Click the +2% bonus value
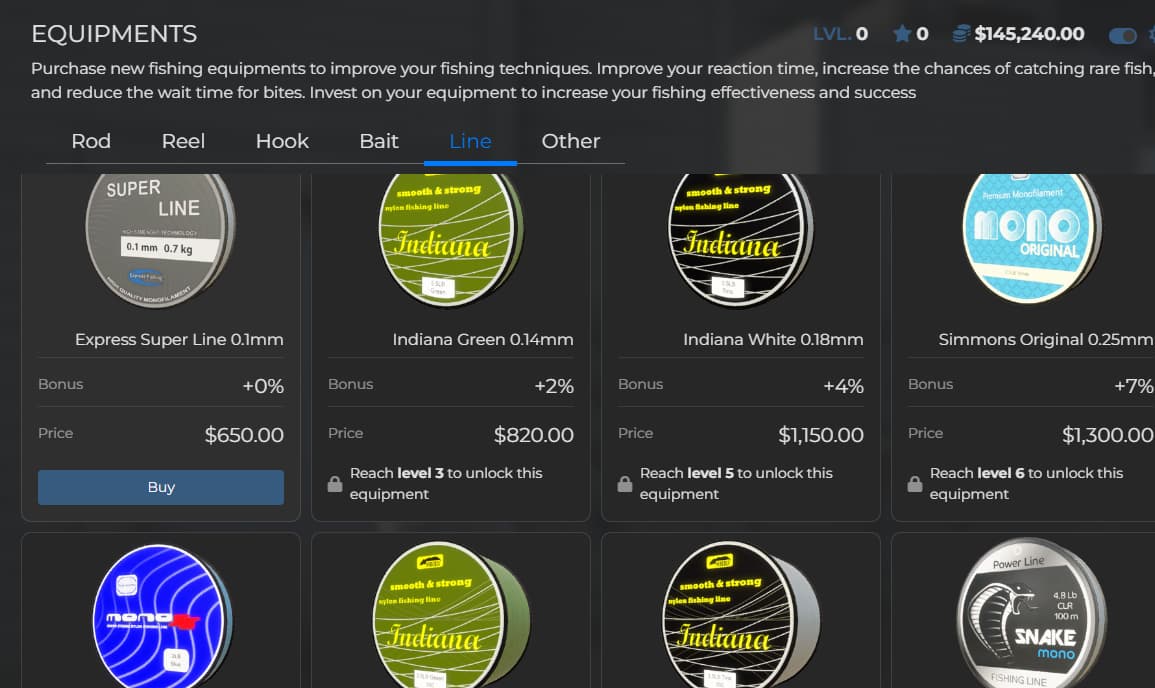 tap(554, 386)
